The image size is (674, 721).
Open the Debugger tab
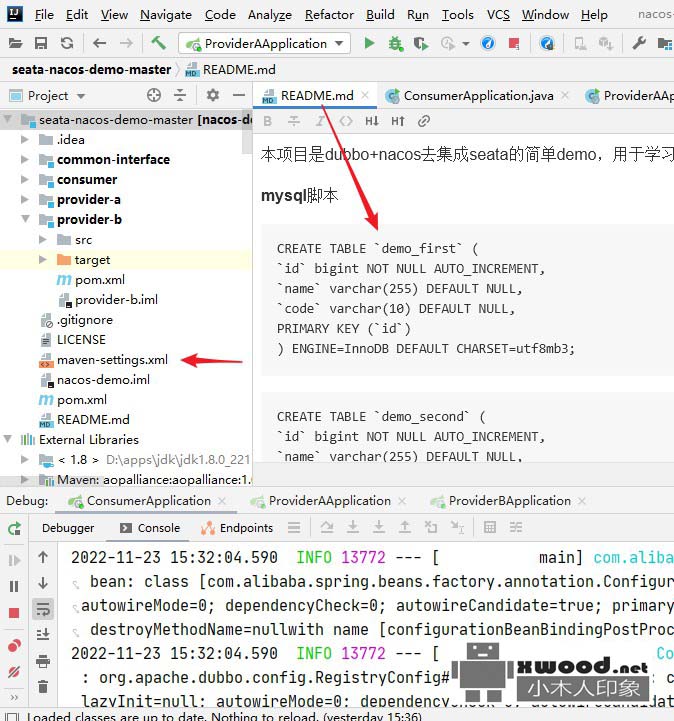click(x=68, y=528)
